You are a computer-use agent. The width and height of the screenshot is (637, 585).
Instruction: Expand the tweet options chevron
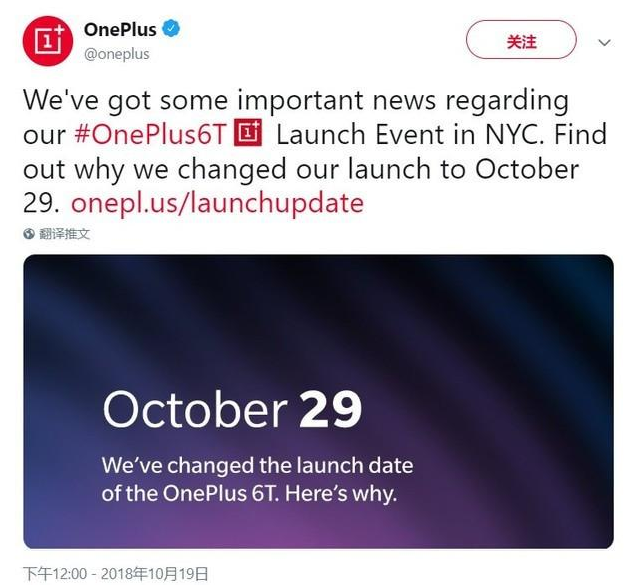click(604, 42)
